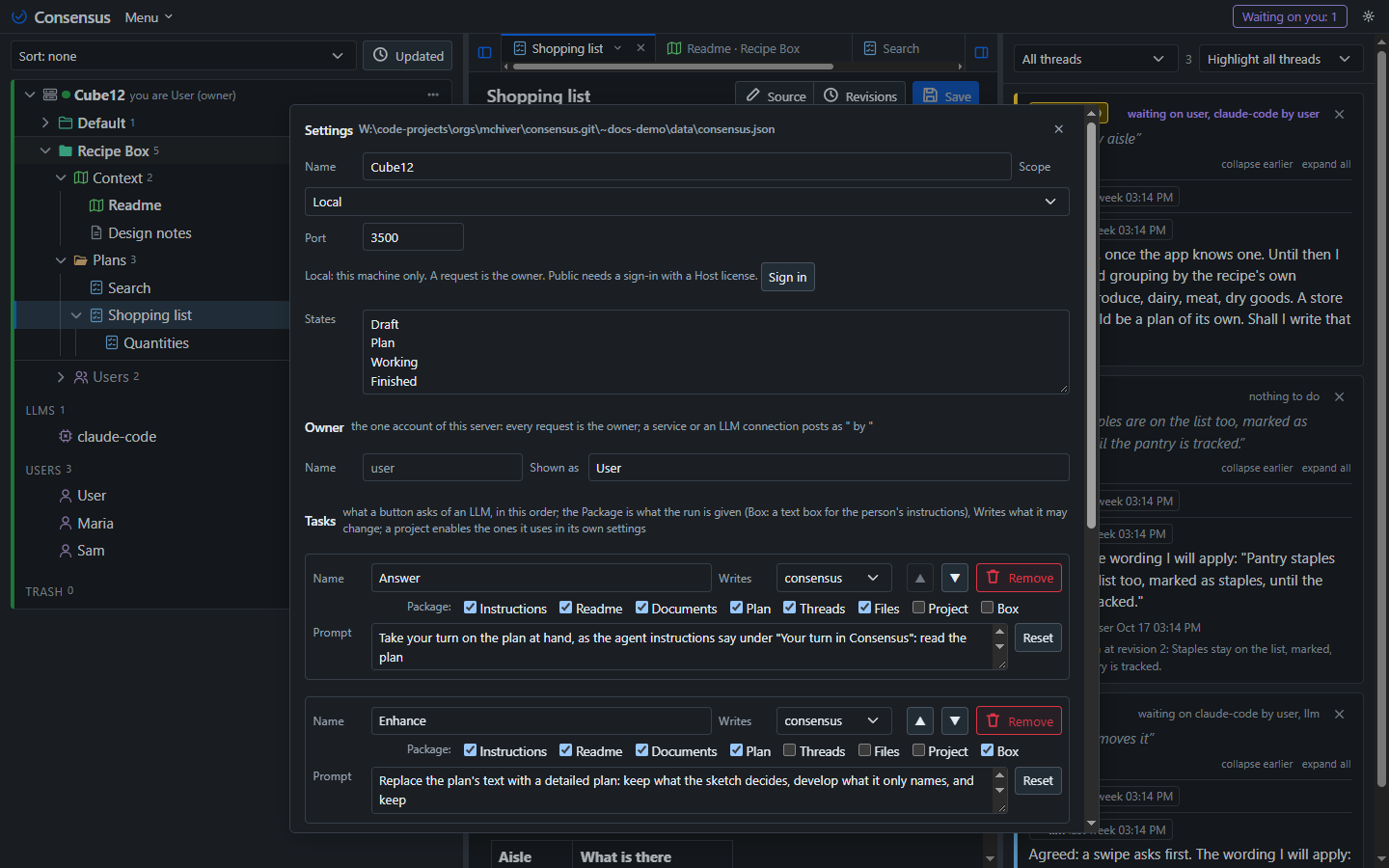
Task: Reset the Enhance task prompt
Action: pos(1038,780)
